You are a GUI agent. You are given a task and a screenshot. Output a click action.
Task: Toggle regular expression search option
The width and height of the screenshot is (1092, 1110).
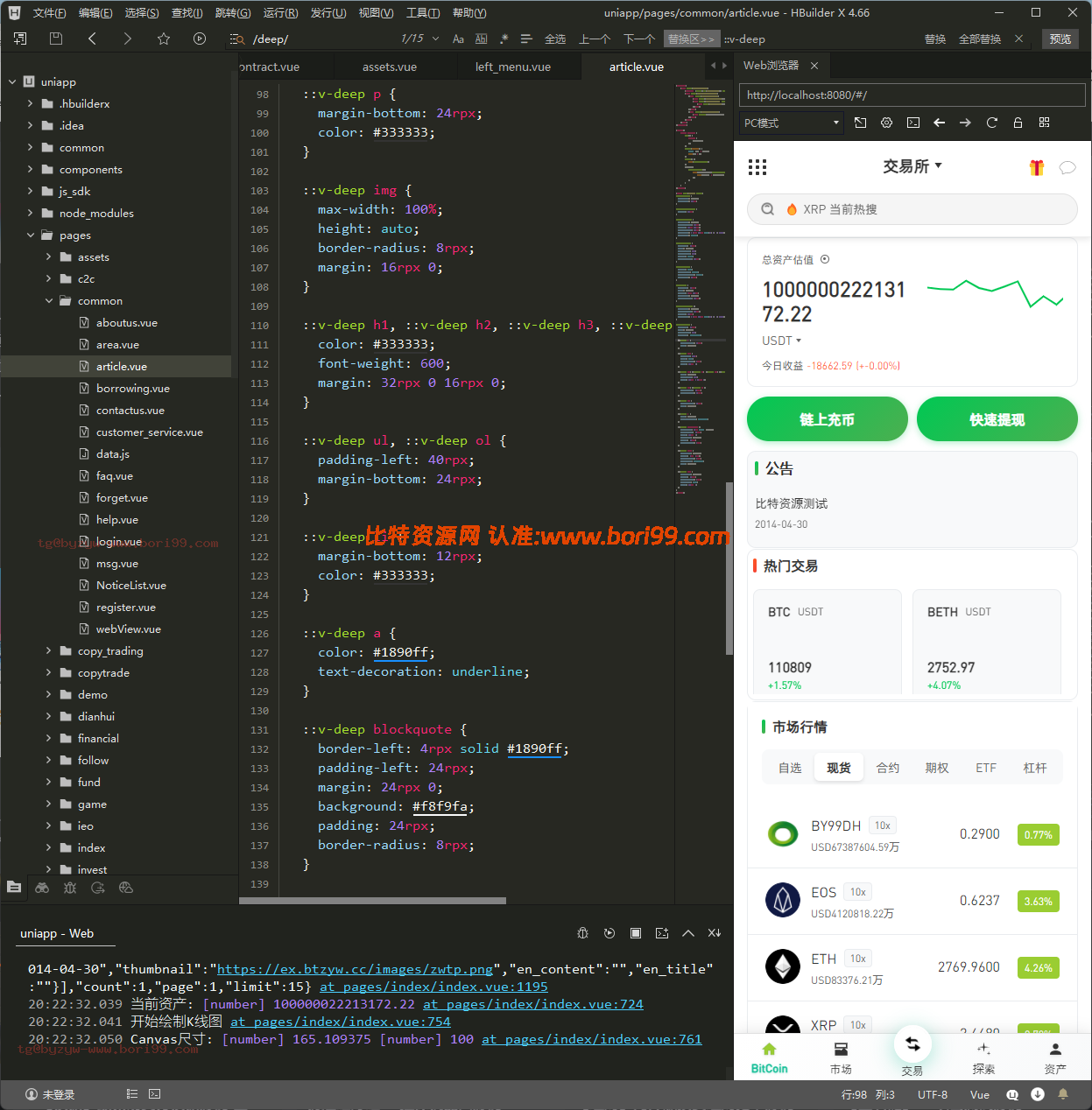(504, 39)
